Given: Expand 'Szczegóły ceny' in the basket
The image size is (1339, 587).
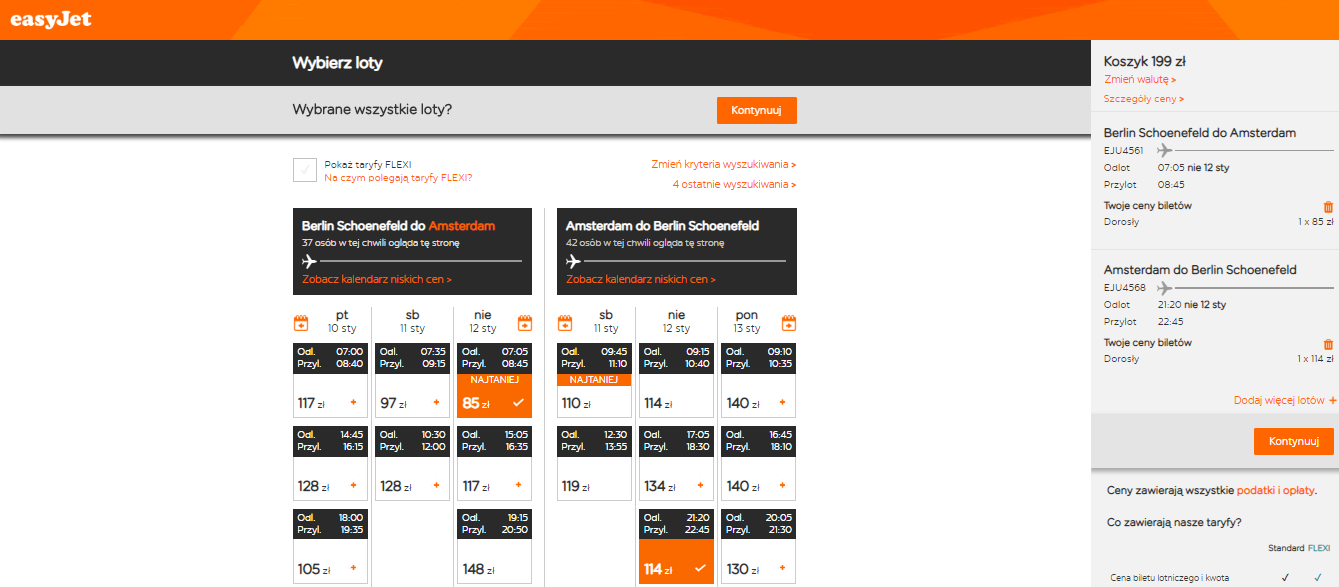Looking at the screenshot, I should pyautogui.click(x=1144, y=99).
